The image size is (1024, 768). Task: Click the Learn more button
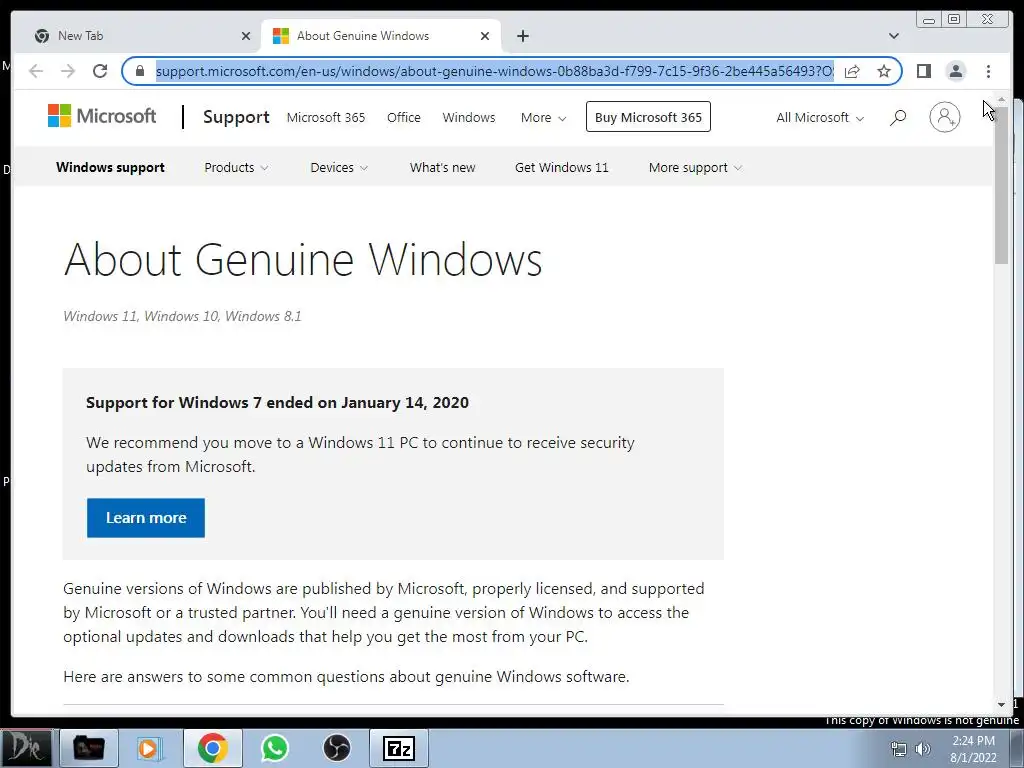[146, 518]
